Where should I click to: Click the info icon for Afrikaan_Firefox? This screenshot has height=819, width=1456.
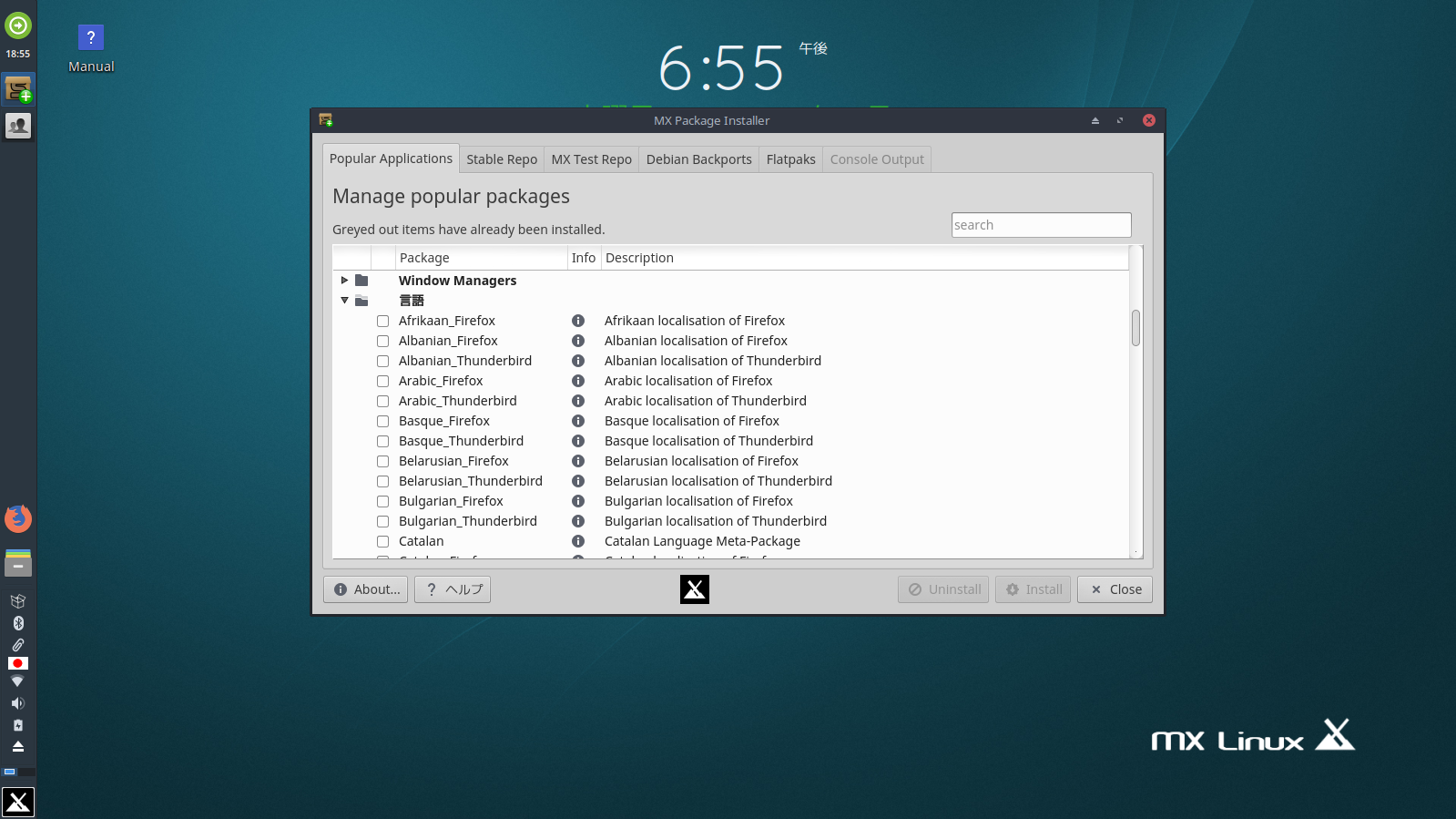pos(578,321)
